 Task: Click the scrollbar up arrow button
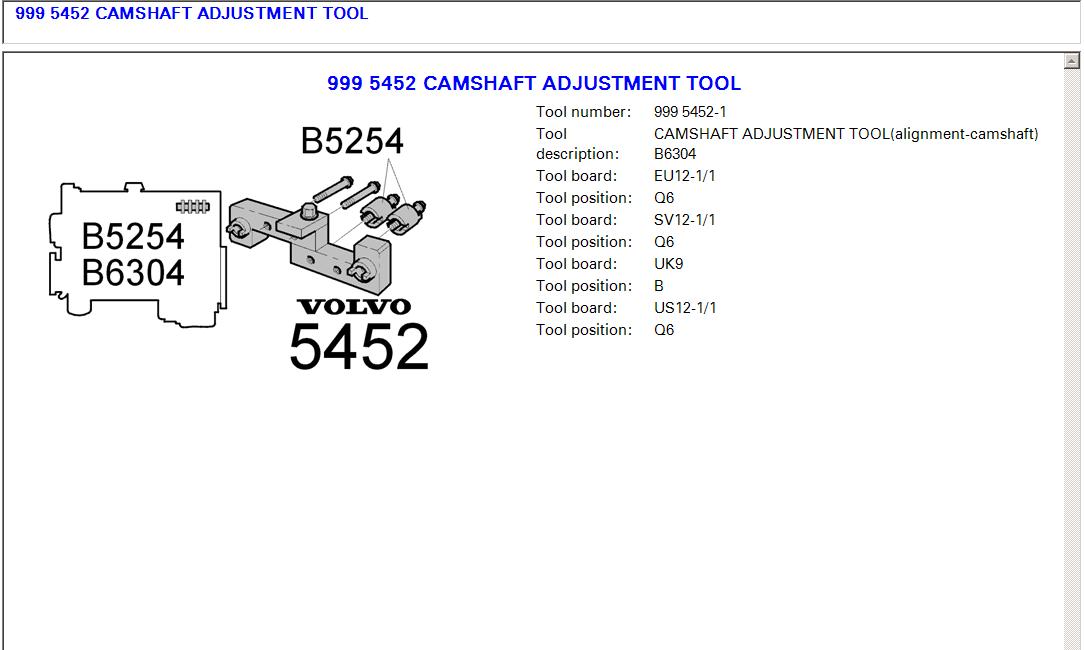pyautogui.click(x=1071, y=61)
